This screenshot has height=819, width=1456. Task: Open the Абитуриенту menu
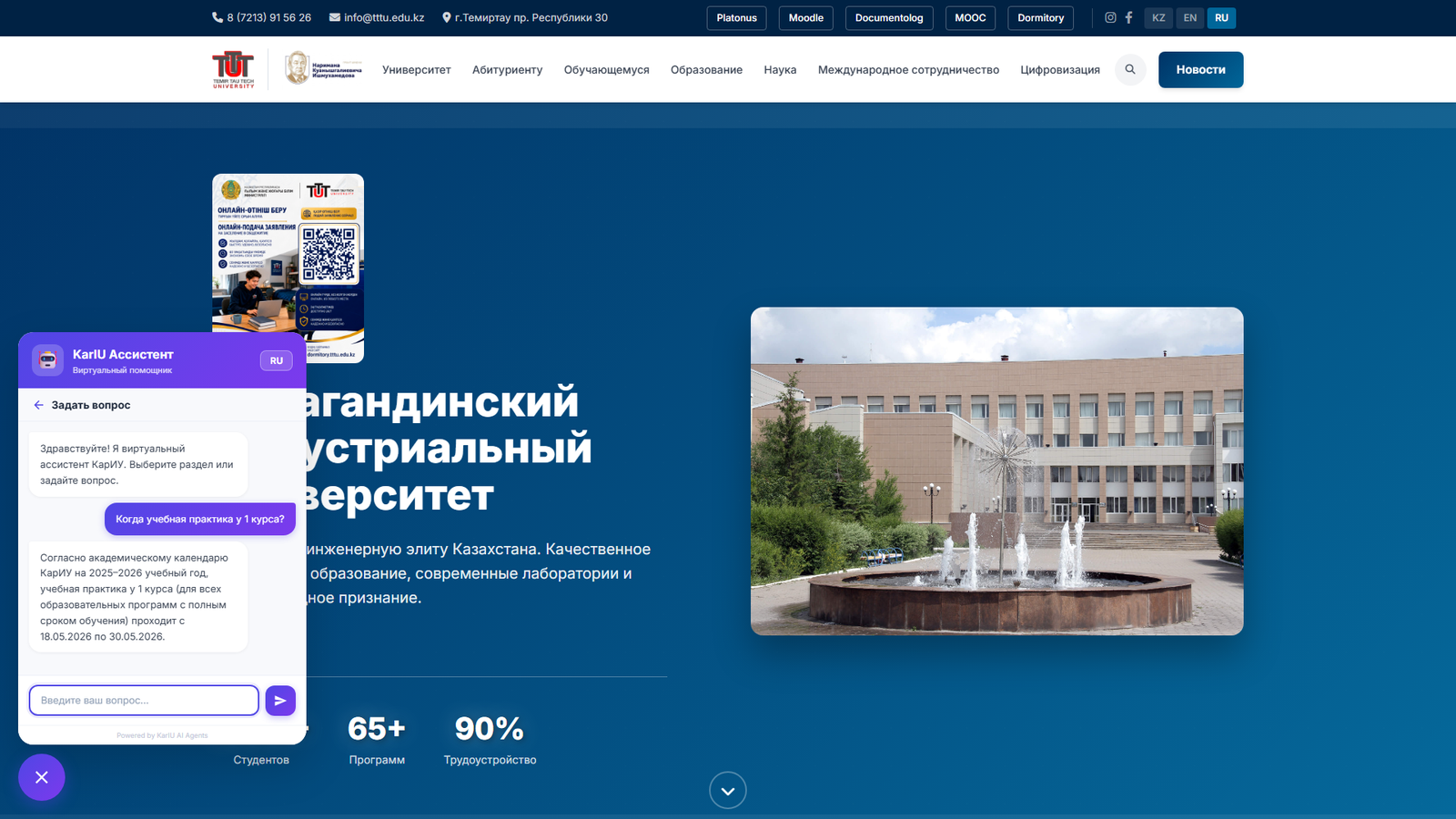(x=507, y=70)
